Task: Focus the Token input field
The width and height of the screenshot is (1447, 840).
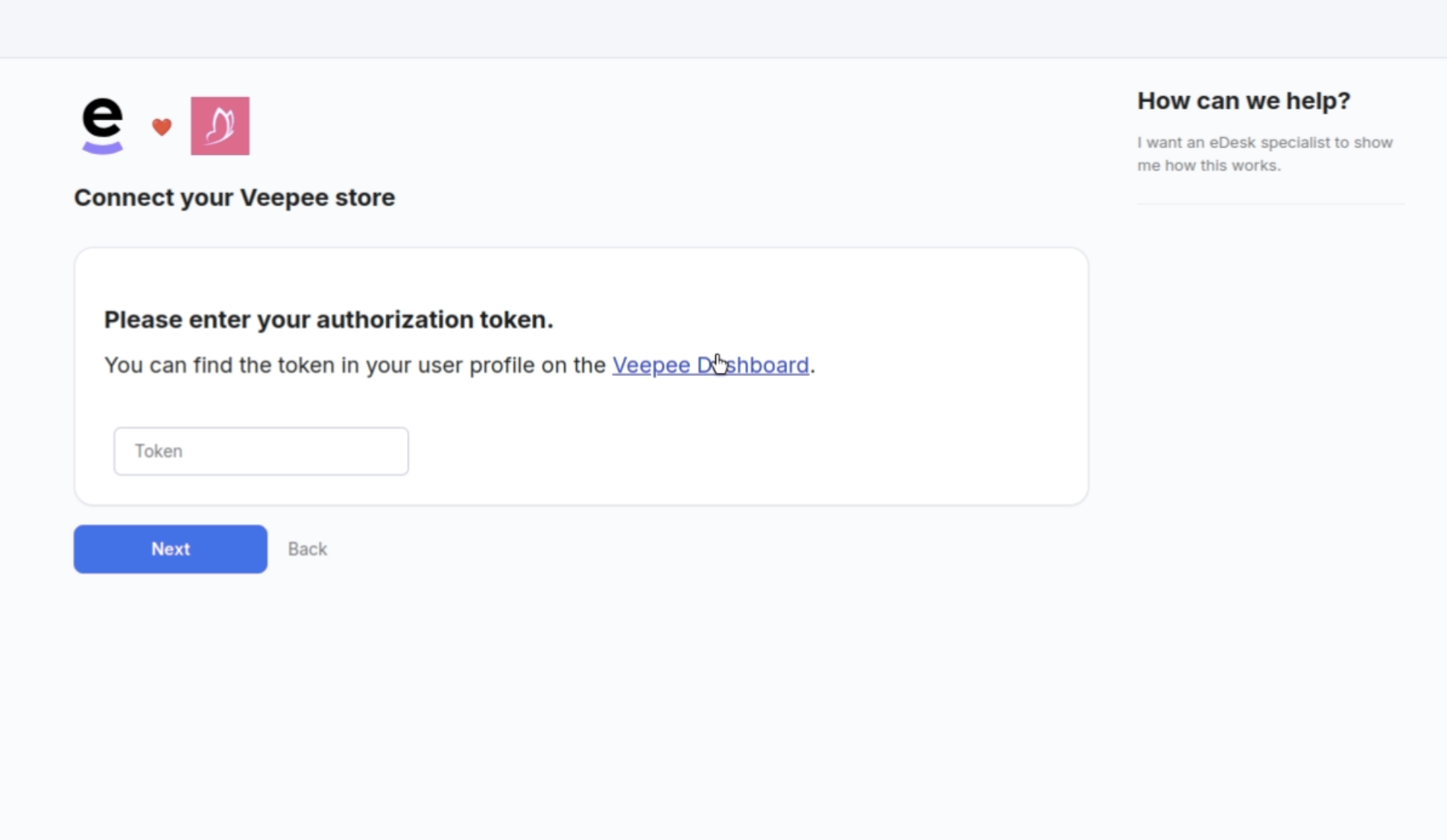Action: point(261,451)
